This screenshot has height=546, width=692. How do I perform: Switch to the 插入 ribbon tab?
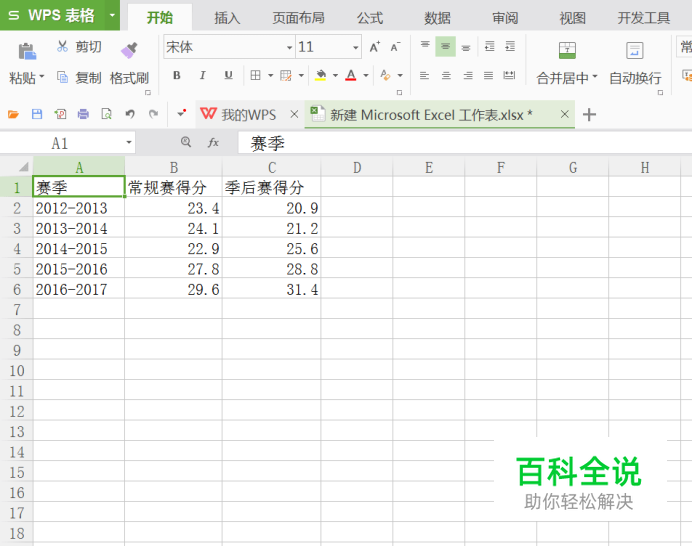(x=227, y=18)
